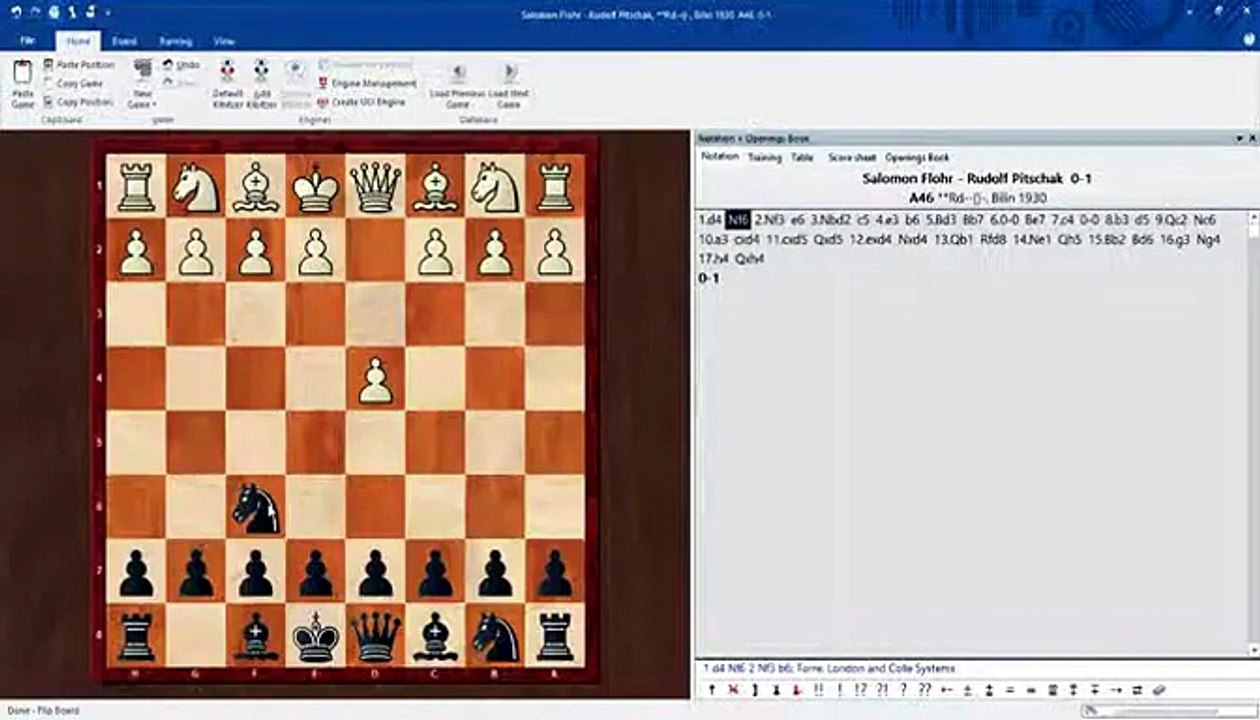This screenshot has height=720, width=1260.
Task: Switch to the Training ribbon tab
Action: [x=175, y=41]
